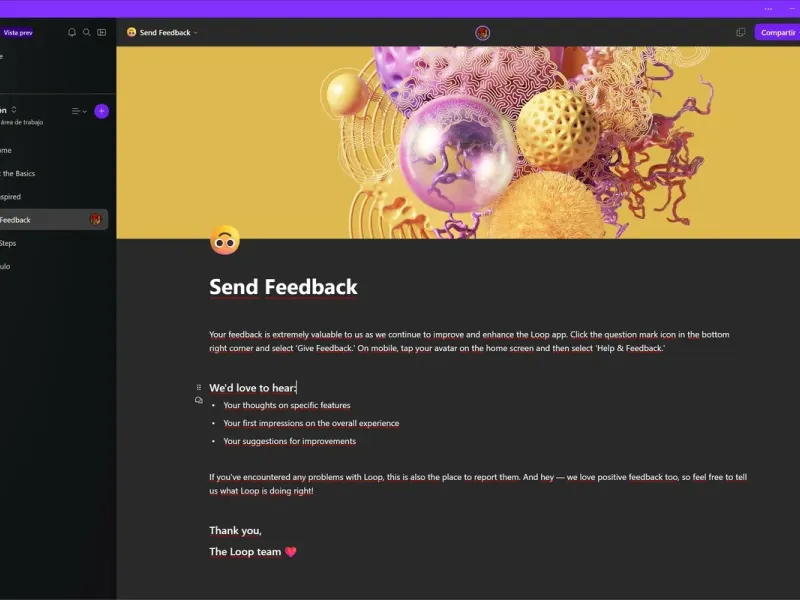Collapse the sidebar with the panel icon
The width and height of the screenshot is (800, 600).
click(102, 33)
